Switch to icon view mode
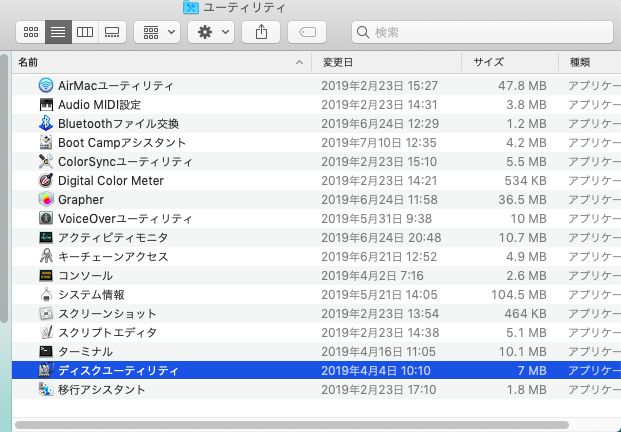This screenshot has width=621, height=432. 31,32
